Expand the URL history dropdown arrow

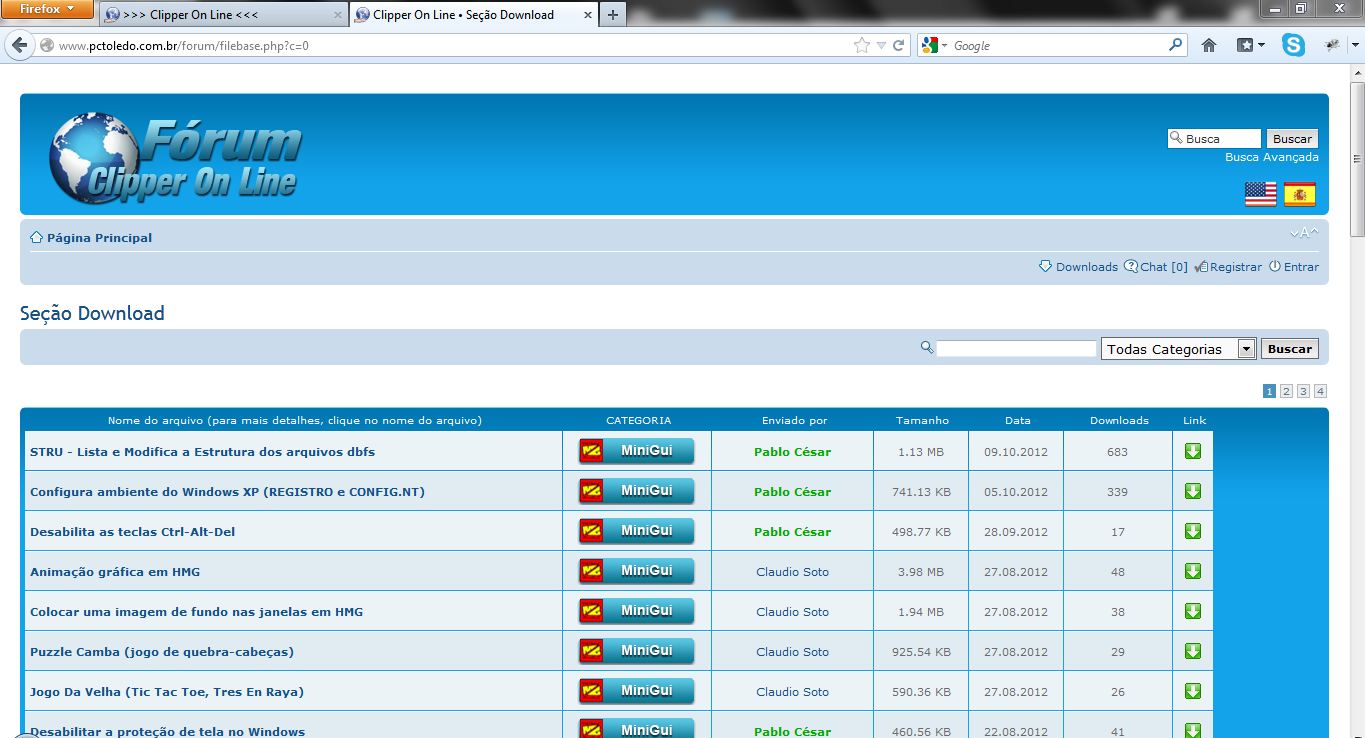coord(881,45)
